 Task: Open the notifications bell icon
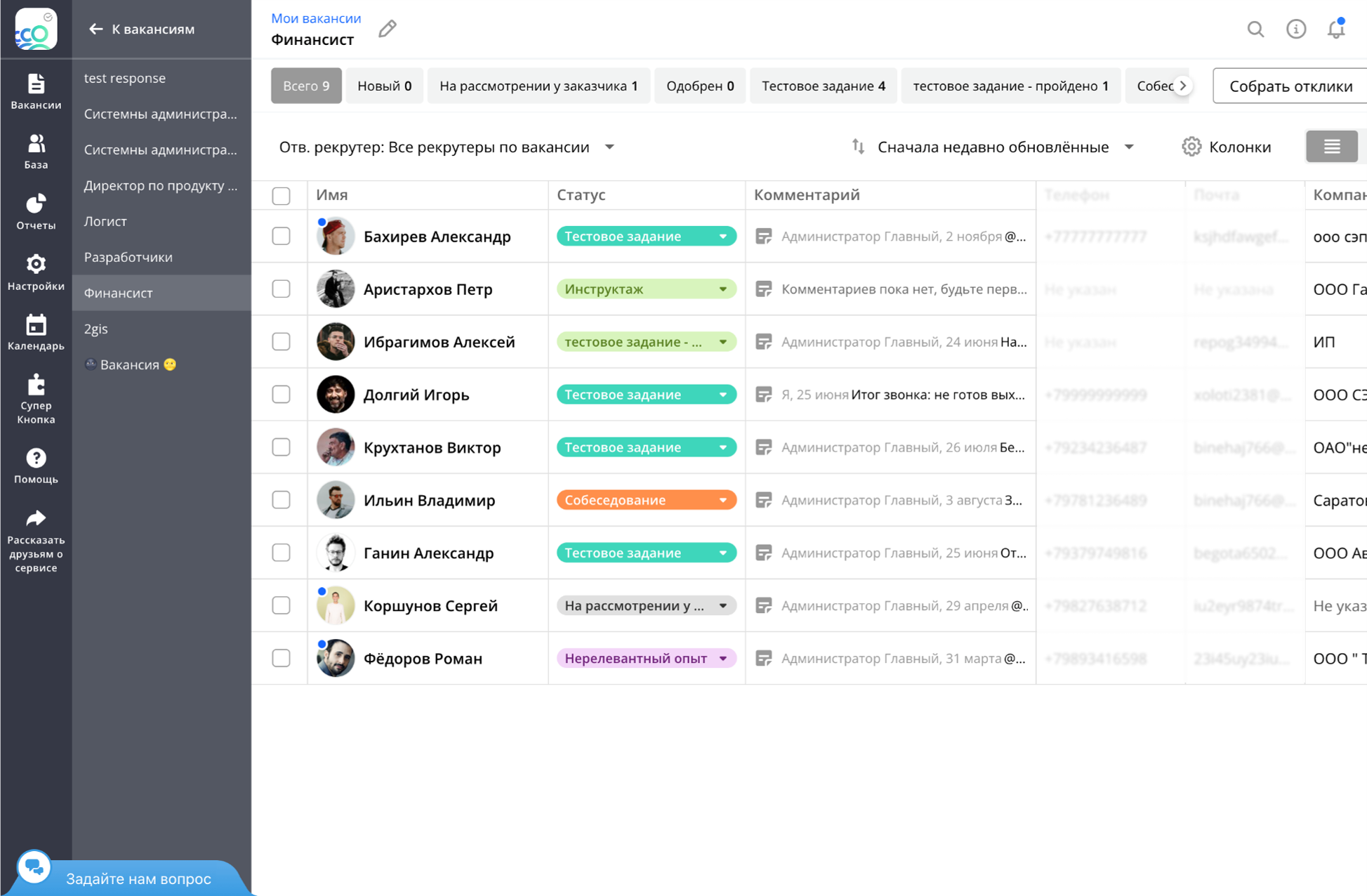tap(1335, 29)
